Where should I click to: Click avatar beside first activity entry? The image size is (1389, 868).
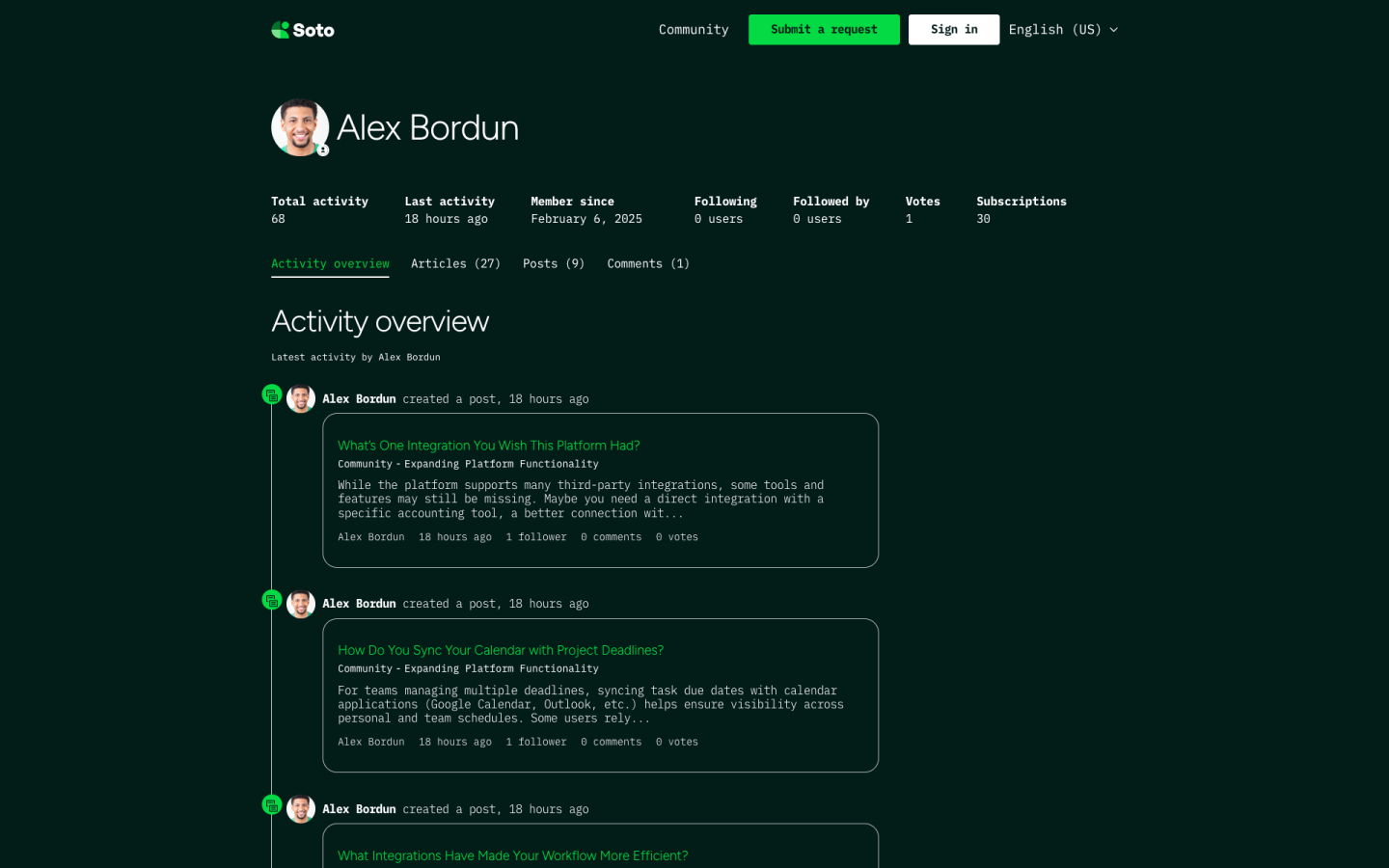tap(301, 399)
